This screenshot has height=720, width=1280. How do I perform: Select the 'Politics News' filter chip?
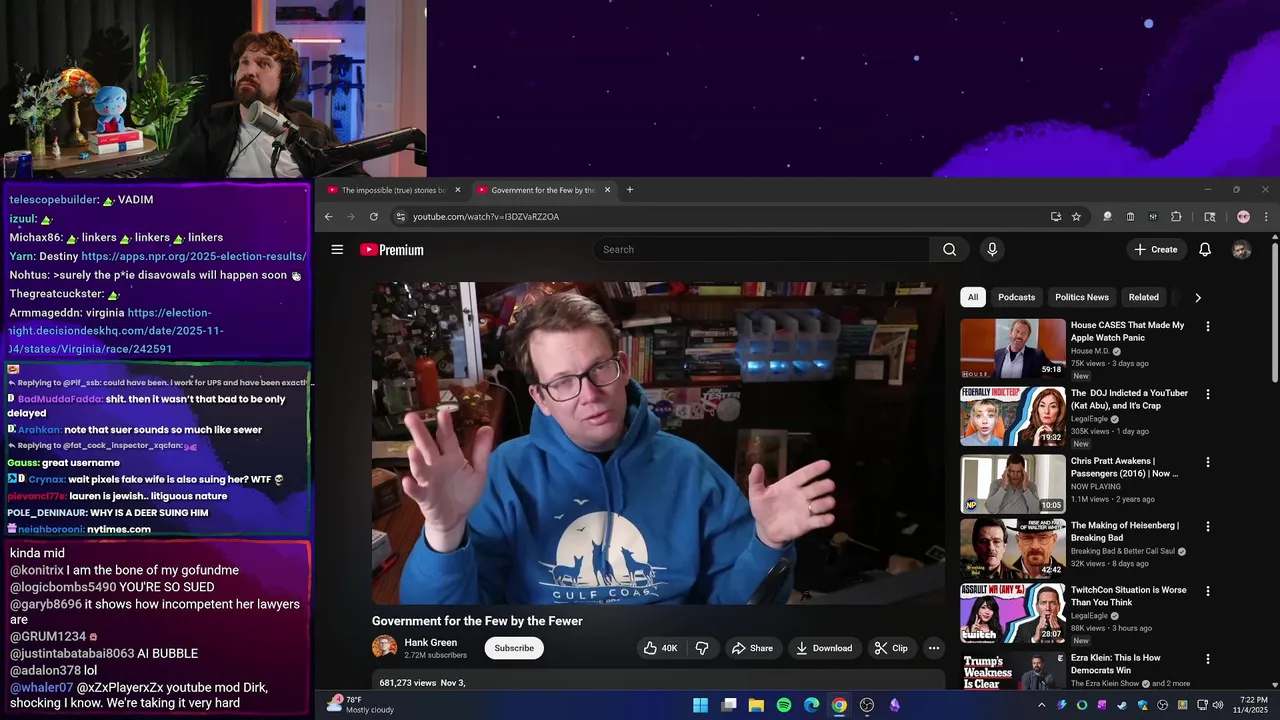click(1081, 297)
